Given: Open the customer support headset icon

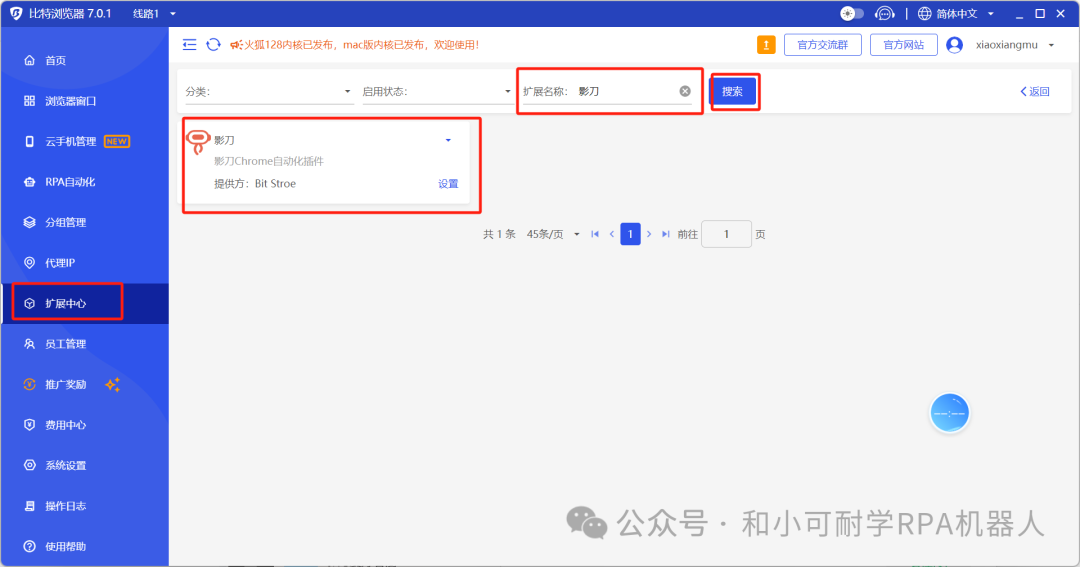Looking at the screenshot, I should (884, 14).
